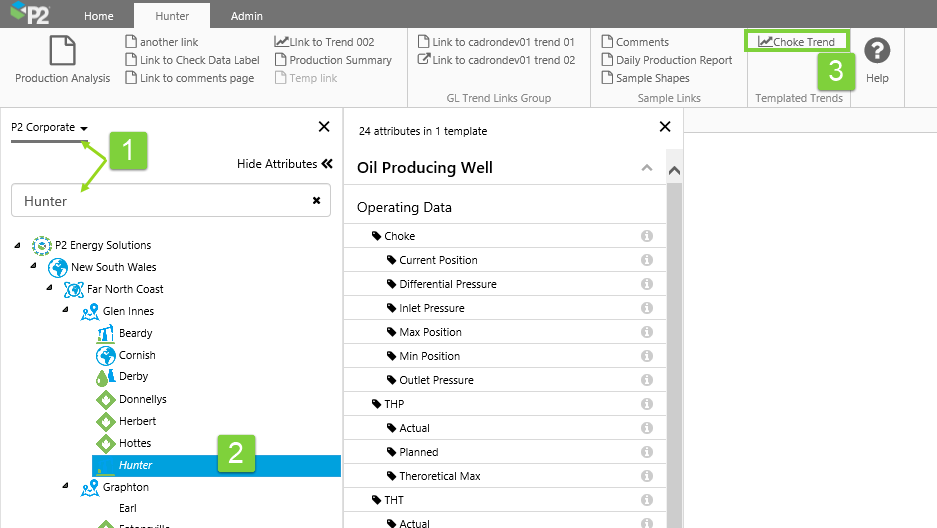Click the Production Analysis page icon
This screenshot has height=528, width=937.
[62, 50]
